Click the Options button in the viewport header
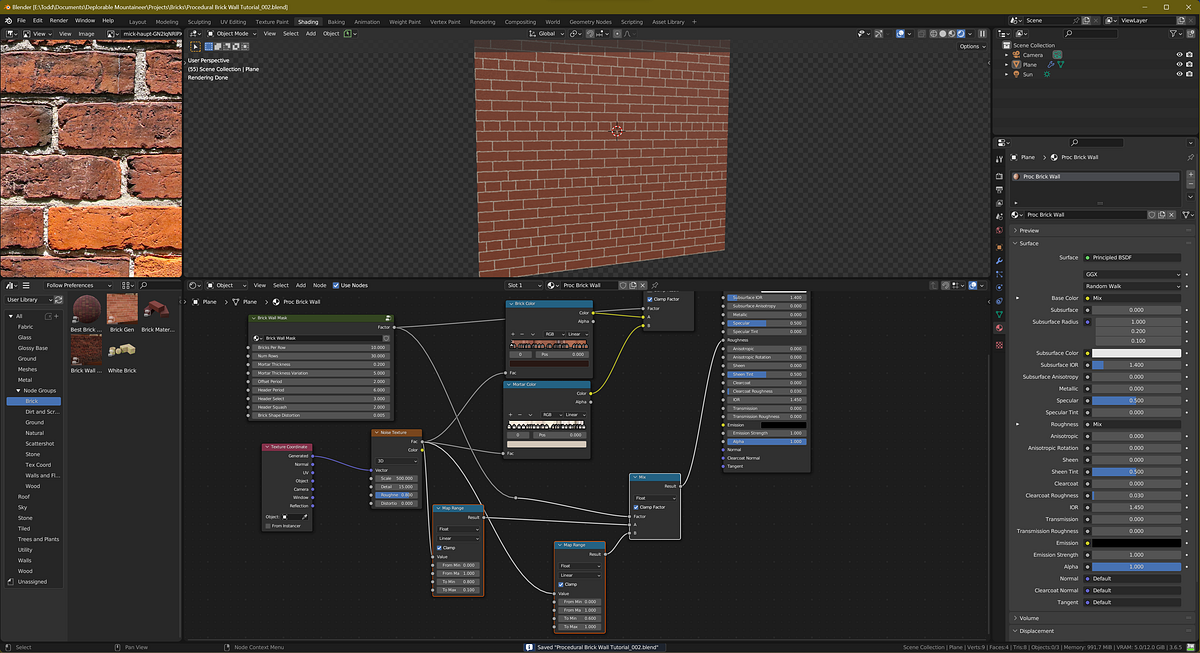Image resolution: width=1200 pixels, height=653 pixels. [970, 45]
